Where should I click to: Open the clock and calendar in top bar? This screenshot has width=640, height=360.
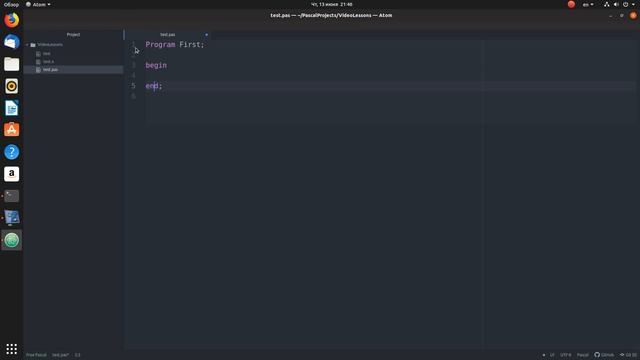click(331, 4)
